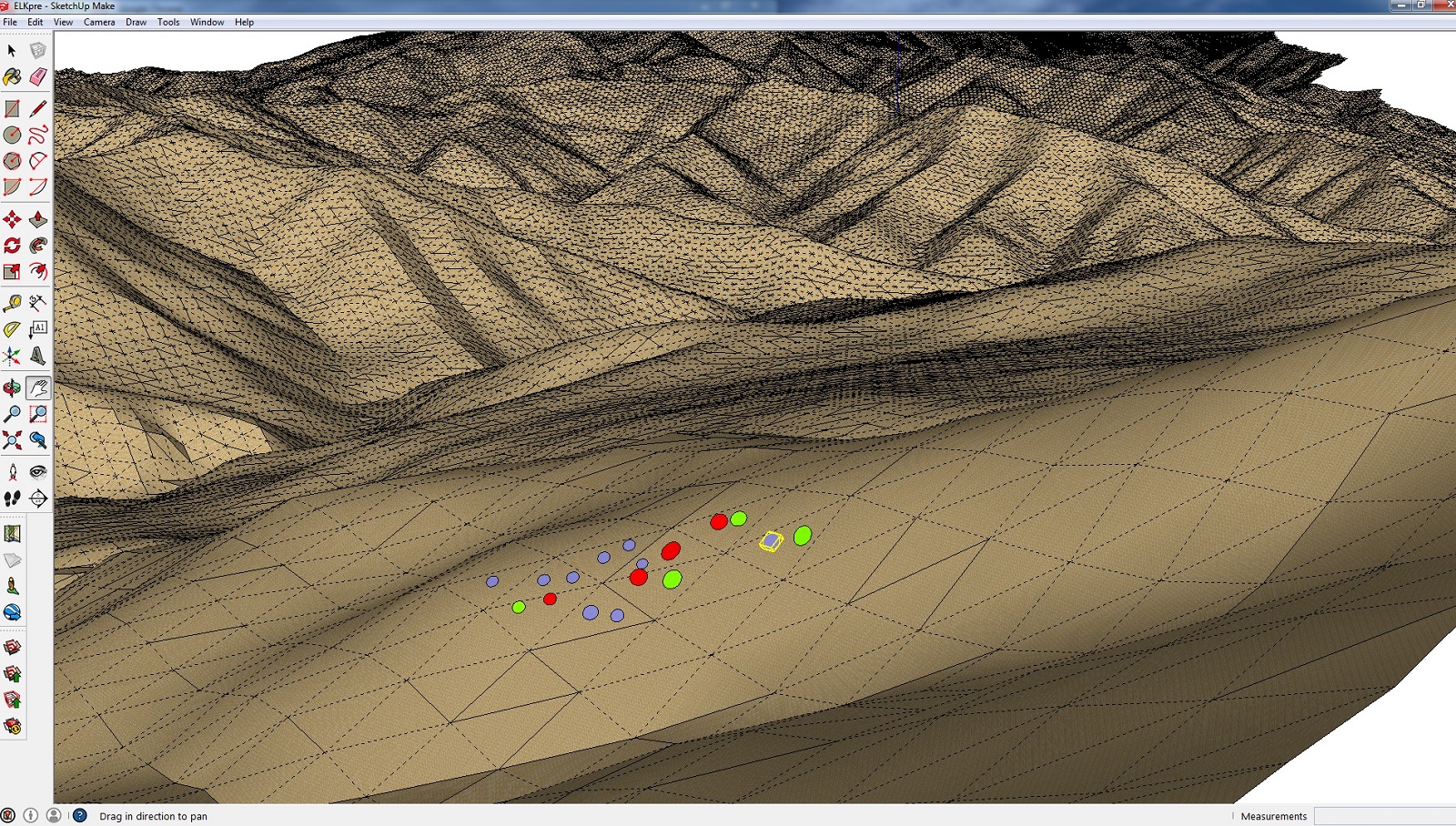Activate the Follow Me tool

pyautogui.click(x=38, y=246)
